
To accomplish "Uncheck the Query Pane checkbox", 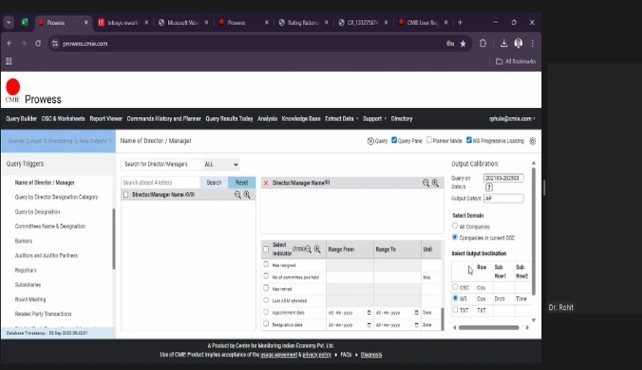I will (394, 140).
